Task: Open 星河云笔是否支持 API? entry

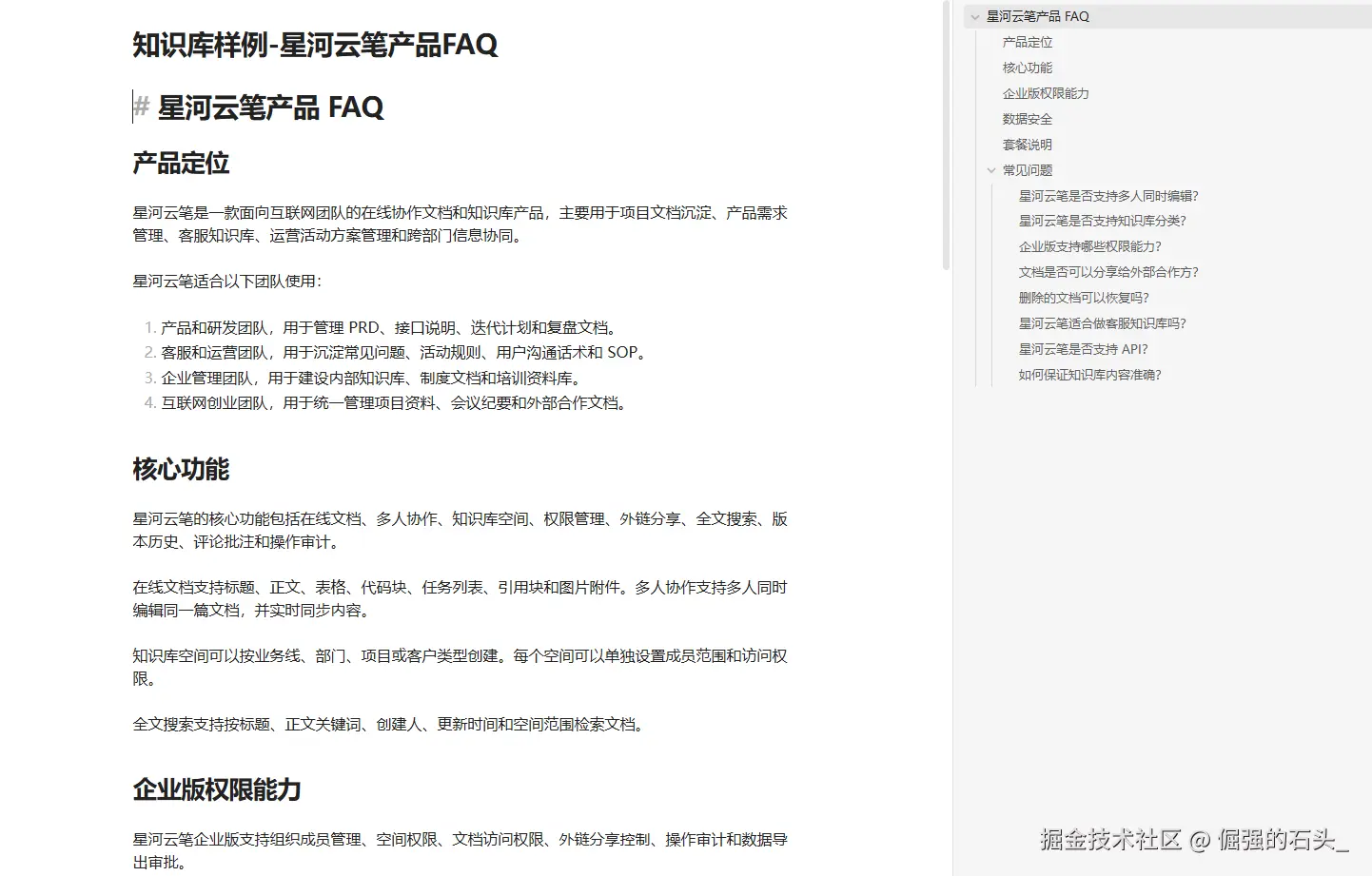Action: 1084,349
